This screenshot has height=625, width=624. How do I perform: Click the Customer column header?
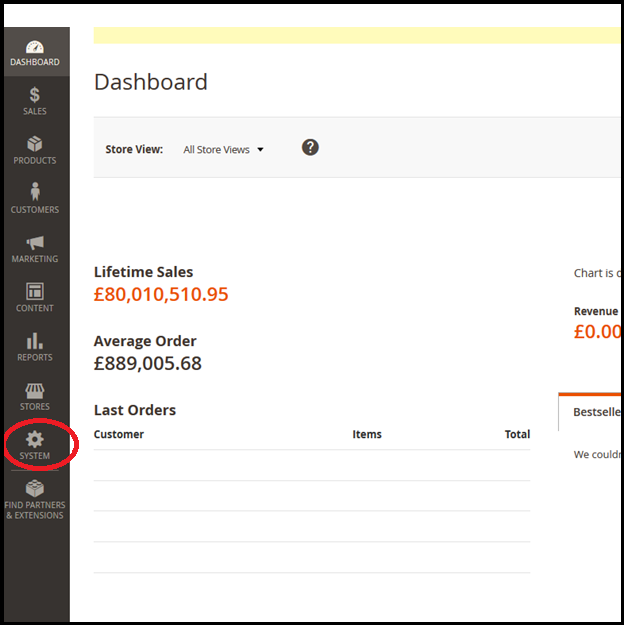point(119,434)
